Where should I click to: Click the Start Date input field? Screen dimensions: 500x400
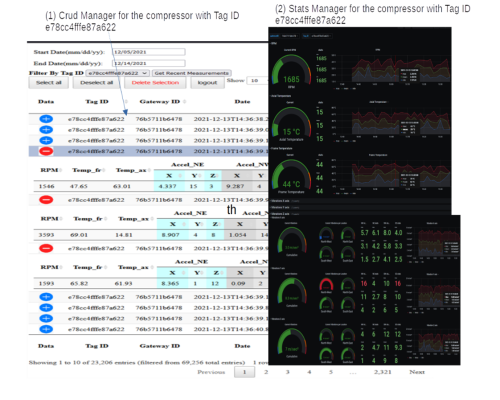pos(149,52)
